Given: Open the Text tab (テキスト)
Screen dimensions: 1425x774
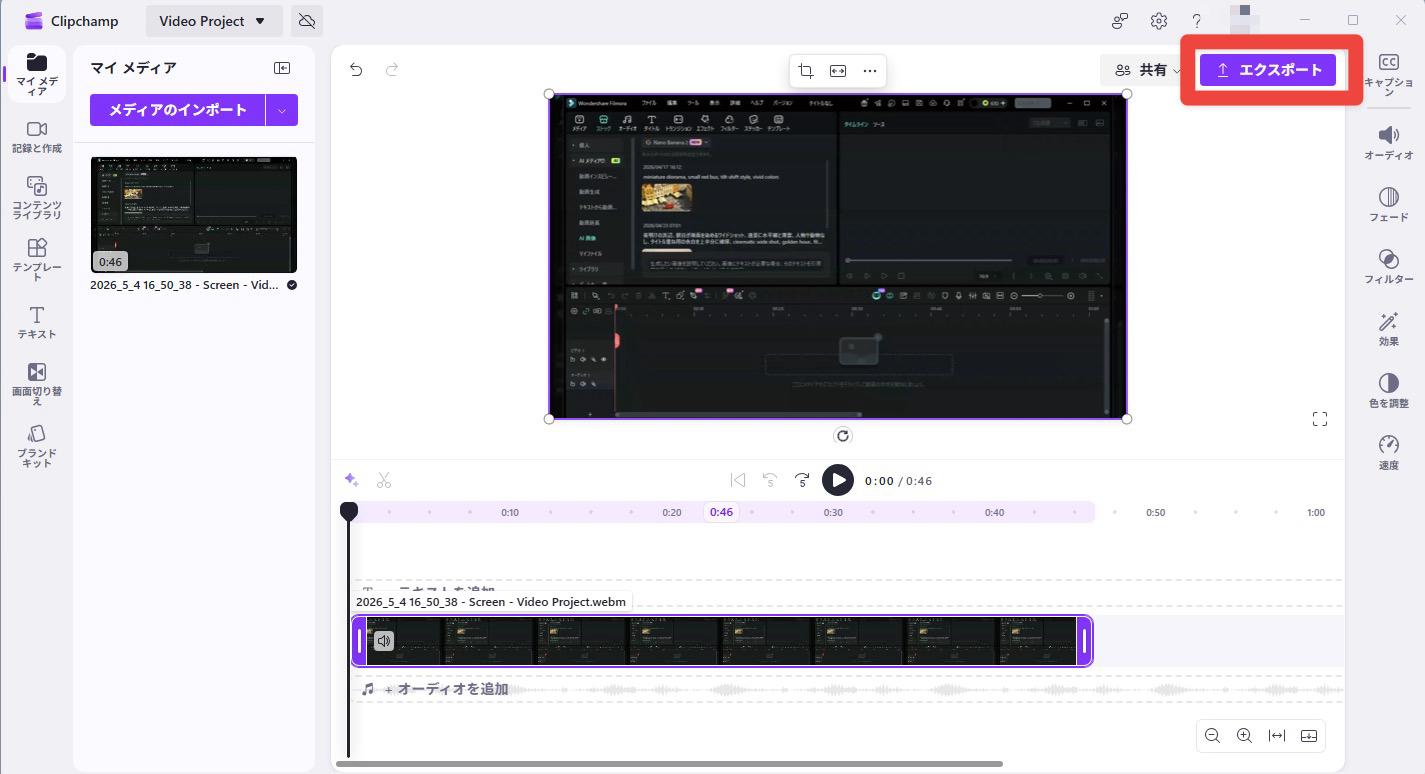Looking at the screenshot, I should (x=36, y=322).
